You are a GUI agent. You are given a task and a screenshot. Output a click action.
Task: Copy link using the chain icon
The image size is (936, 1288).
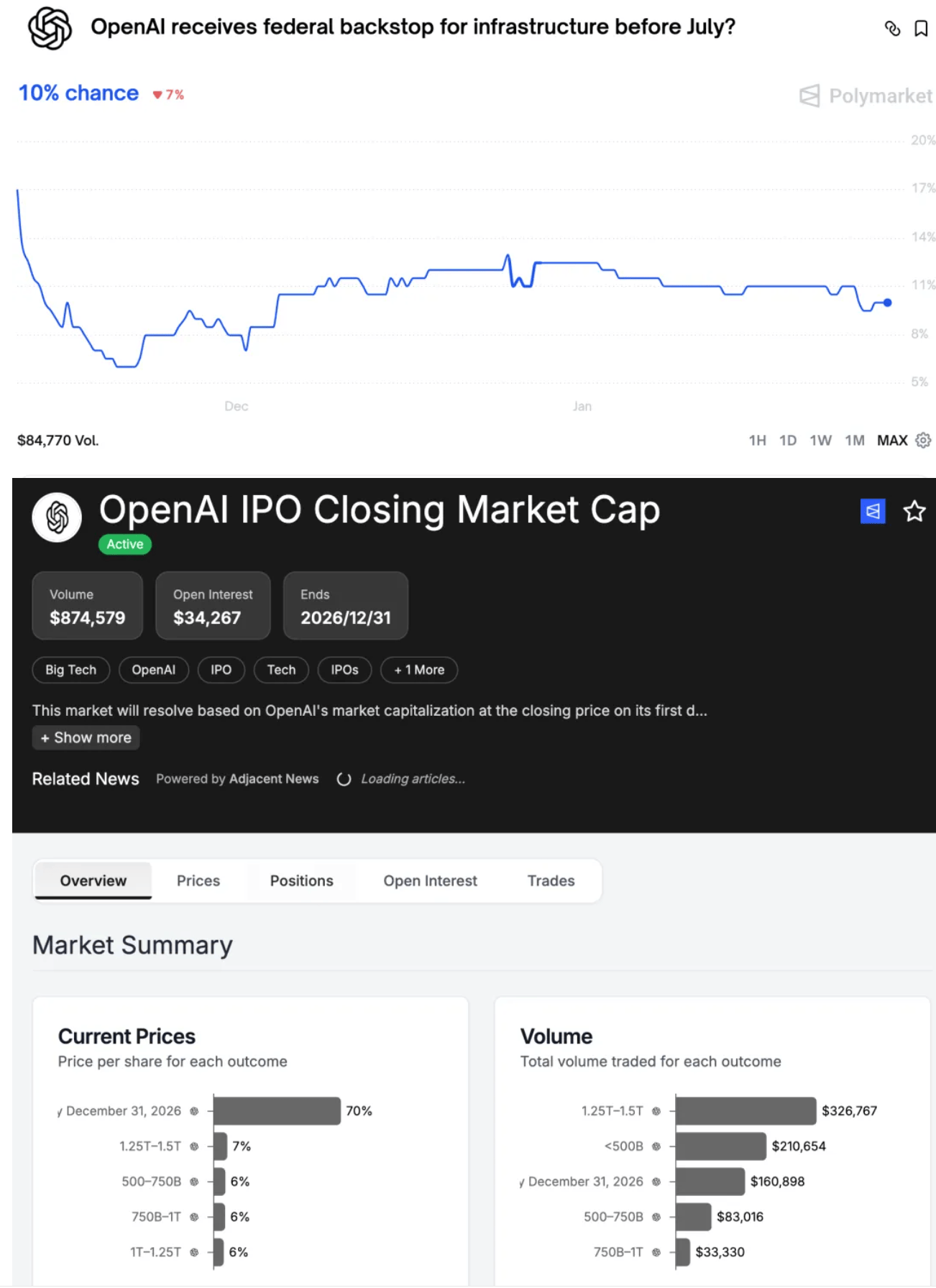[892, 29]
